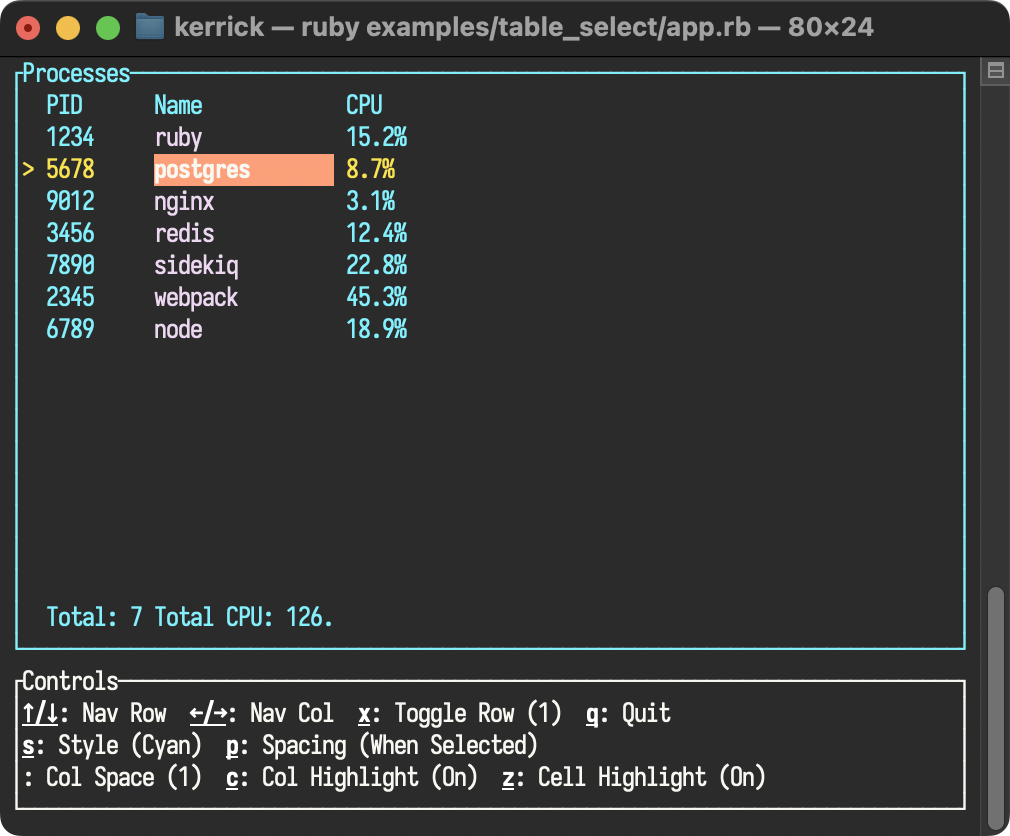
Task: Click CPU value 12.4%
Action: [x=376, y=233]
